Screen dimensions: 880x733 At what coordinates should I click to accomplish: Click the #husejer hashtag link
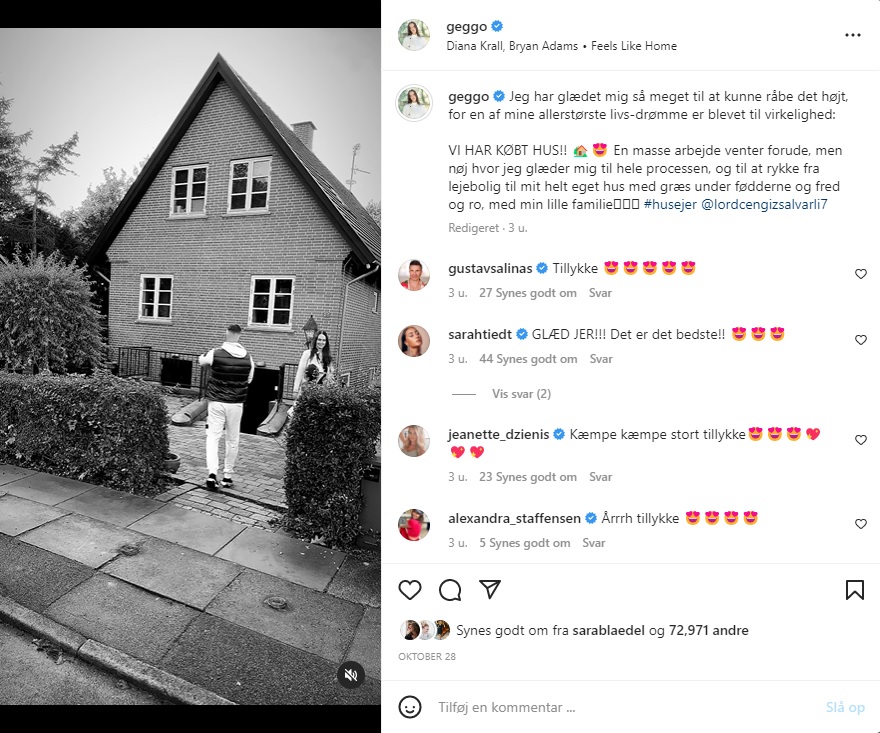[670, 204]
